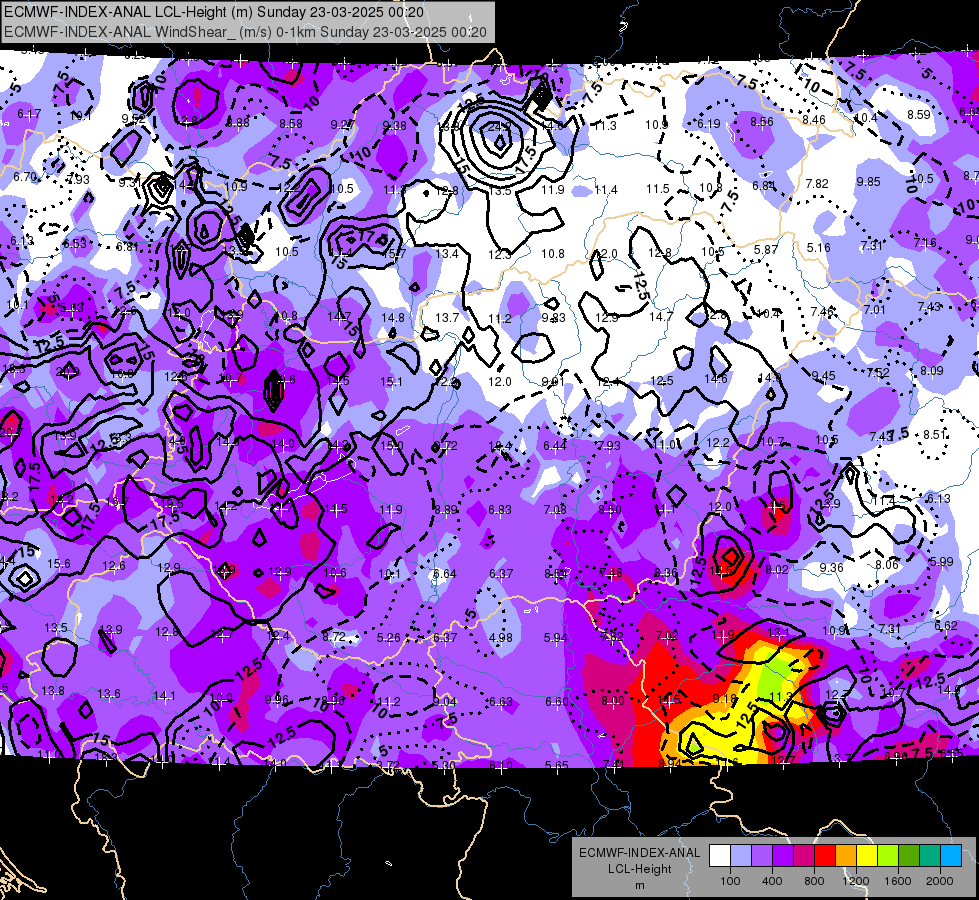This screenshot has height=900, width=979.
Task: Click the wind shear value 8.58
Action: point(291,124)
